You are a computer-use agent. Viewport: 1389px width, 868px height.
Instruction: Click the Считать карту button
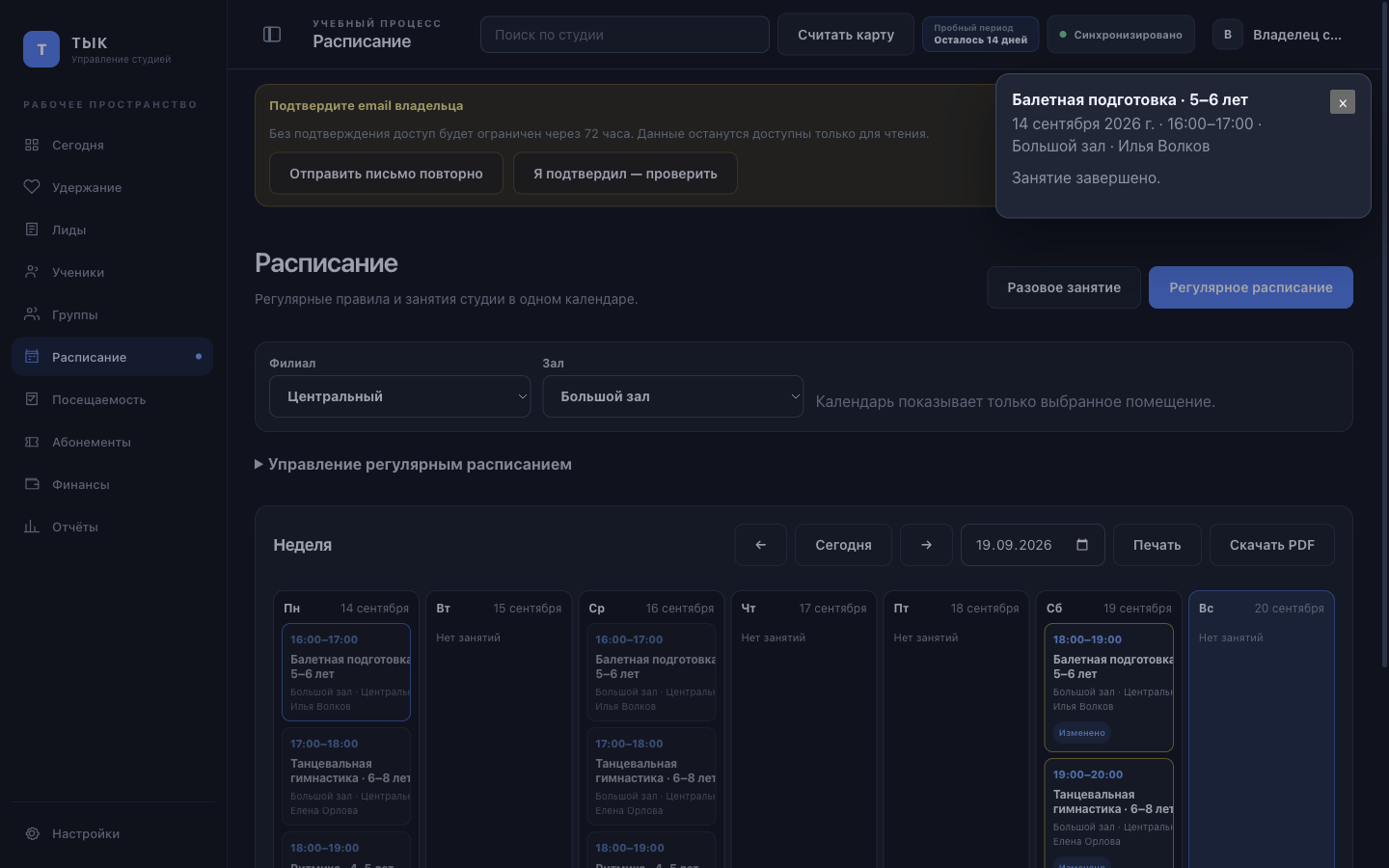pos(846,35)
